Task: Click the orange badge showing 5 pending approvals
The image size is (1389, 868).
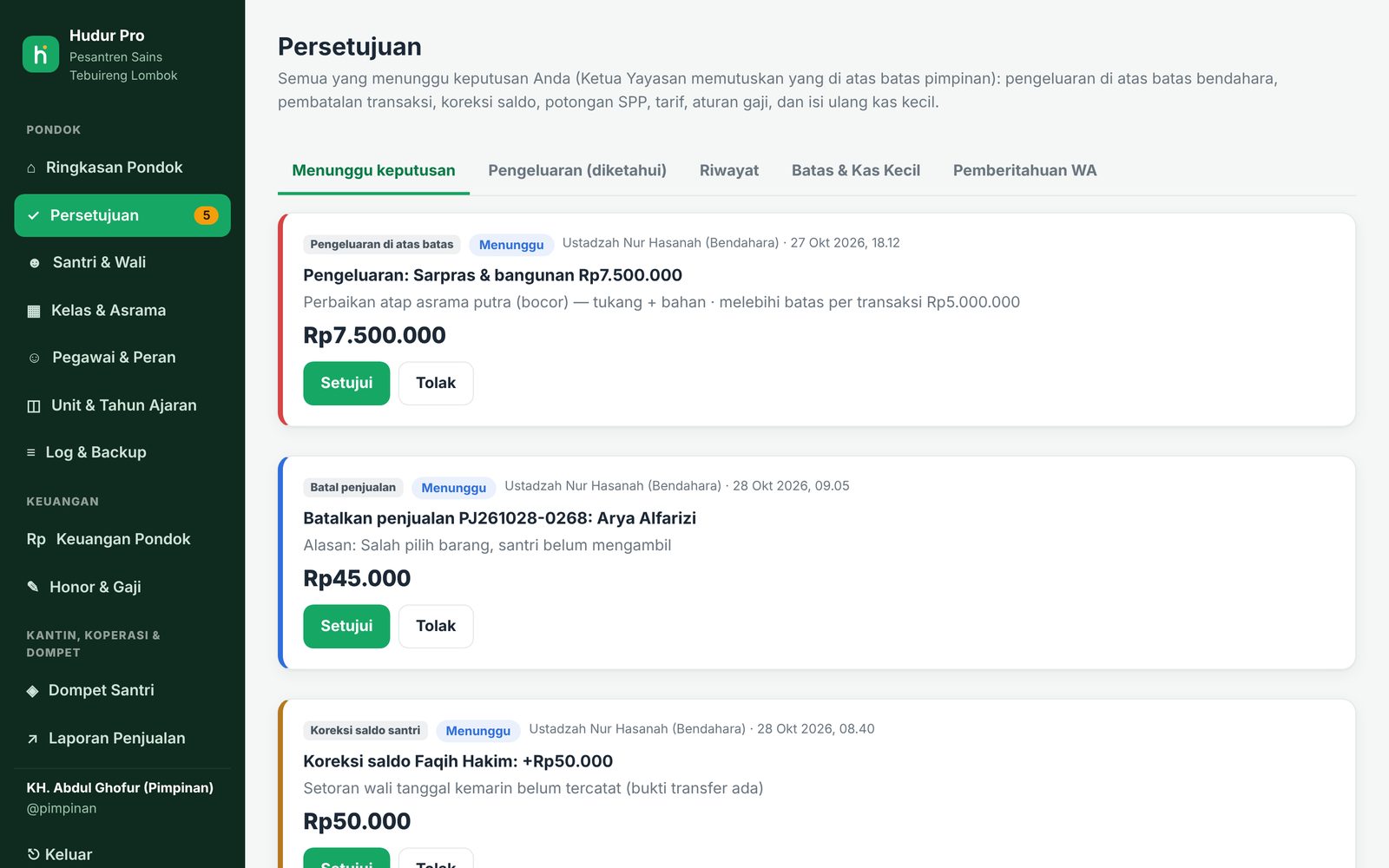Action: click(x=206, y=215)
